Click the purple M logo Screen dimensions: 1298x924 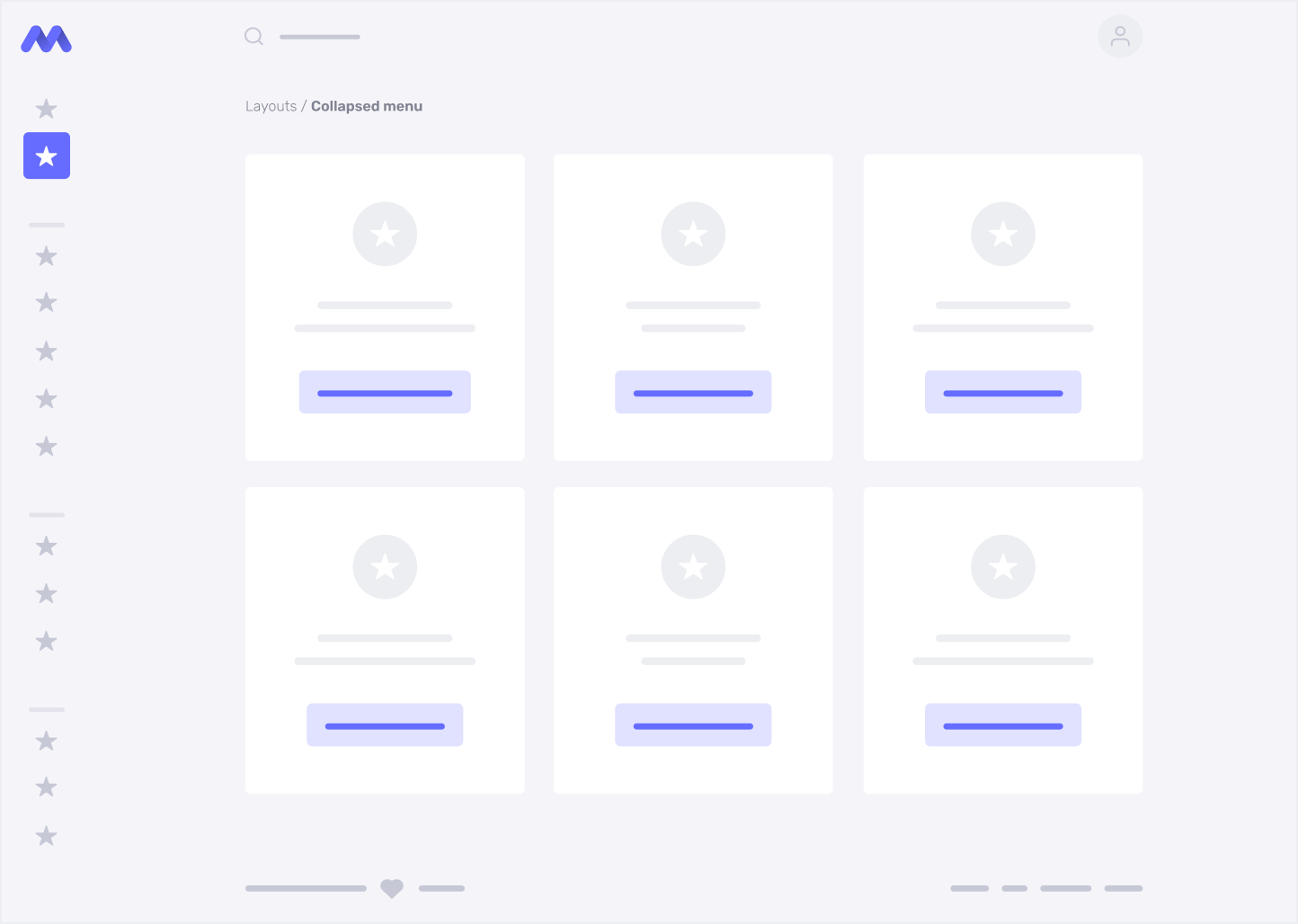coord(45,39)
